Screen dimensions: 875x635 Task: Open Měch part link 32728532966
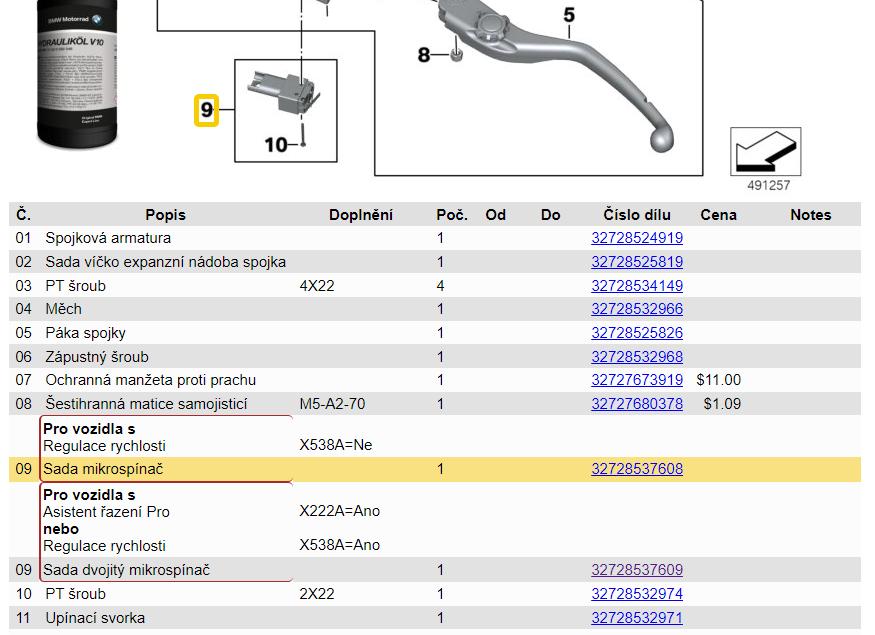pyautogui.click(x=637, y=309)
